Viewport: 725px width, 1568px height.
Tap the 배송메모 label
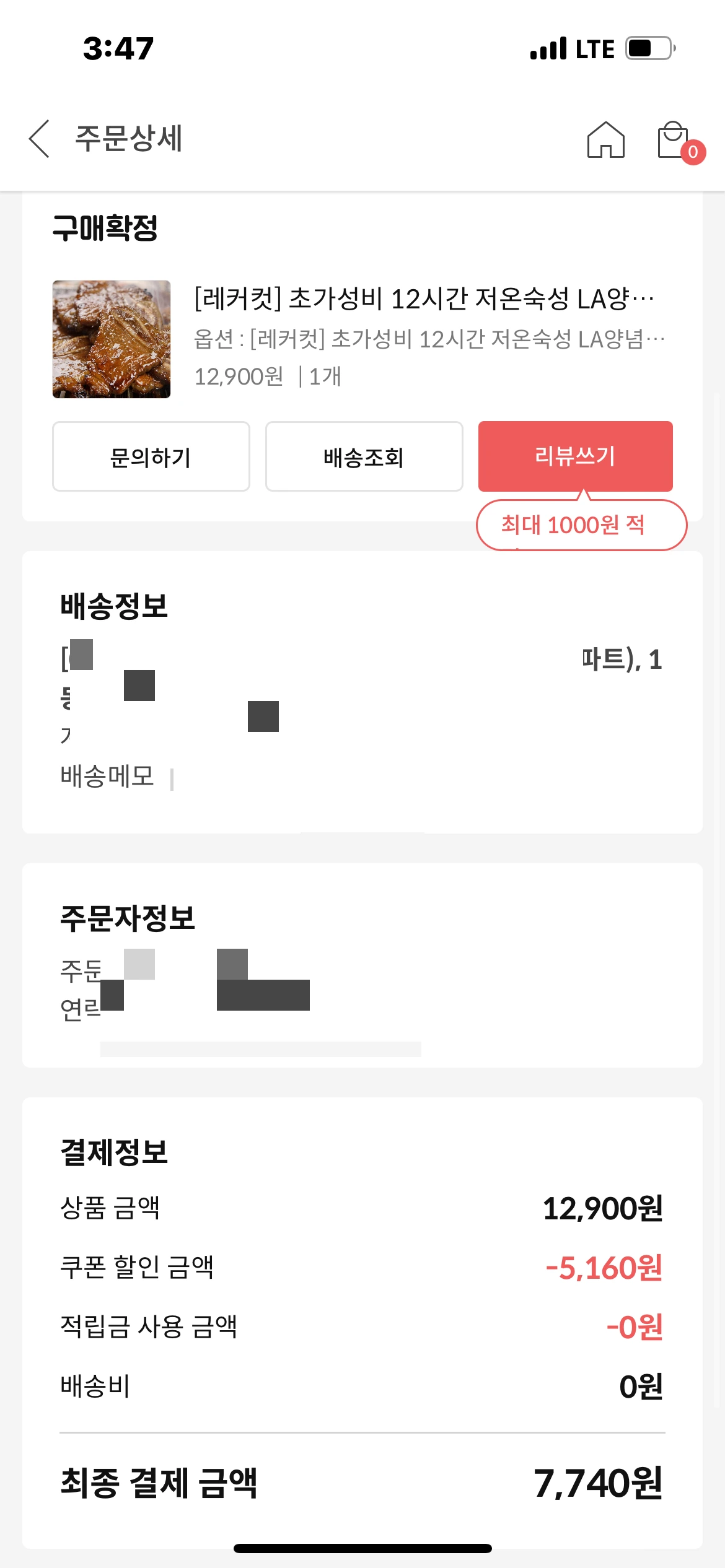pos(107,776)
